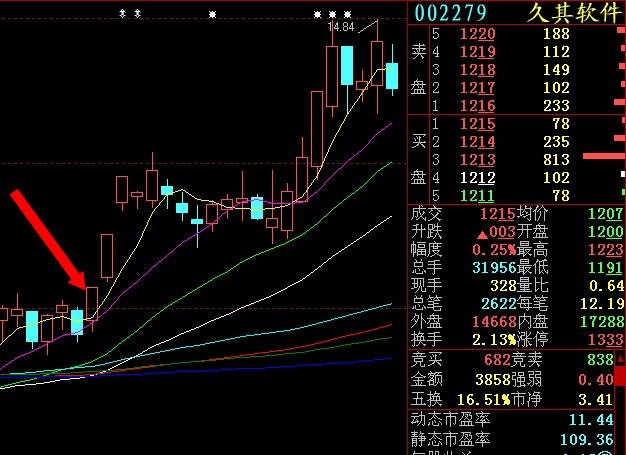Click the leftmost arrow marker above the chart
This screenshot has width=626, height=455.
coord(123,14)
